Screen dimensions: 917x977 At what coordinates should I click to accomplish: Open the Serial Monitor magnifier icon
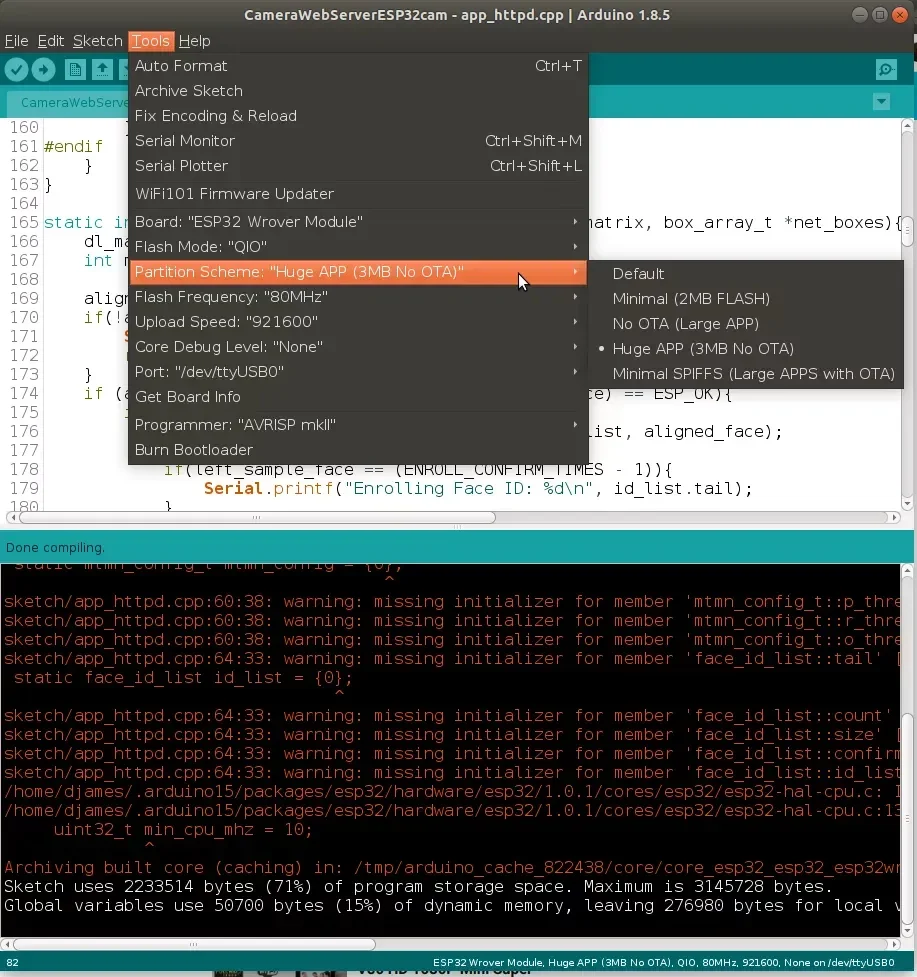tap(886, 69)
